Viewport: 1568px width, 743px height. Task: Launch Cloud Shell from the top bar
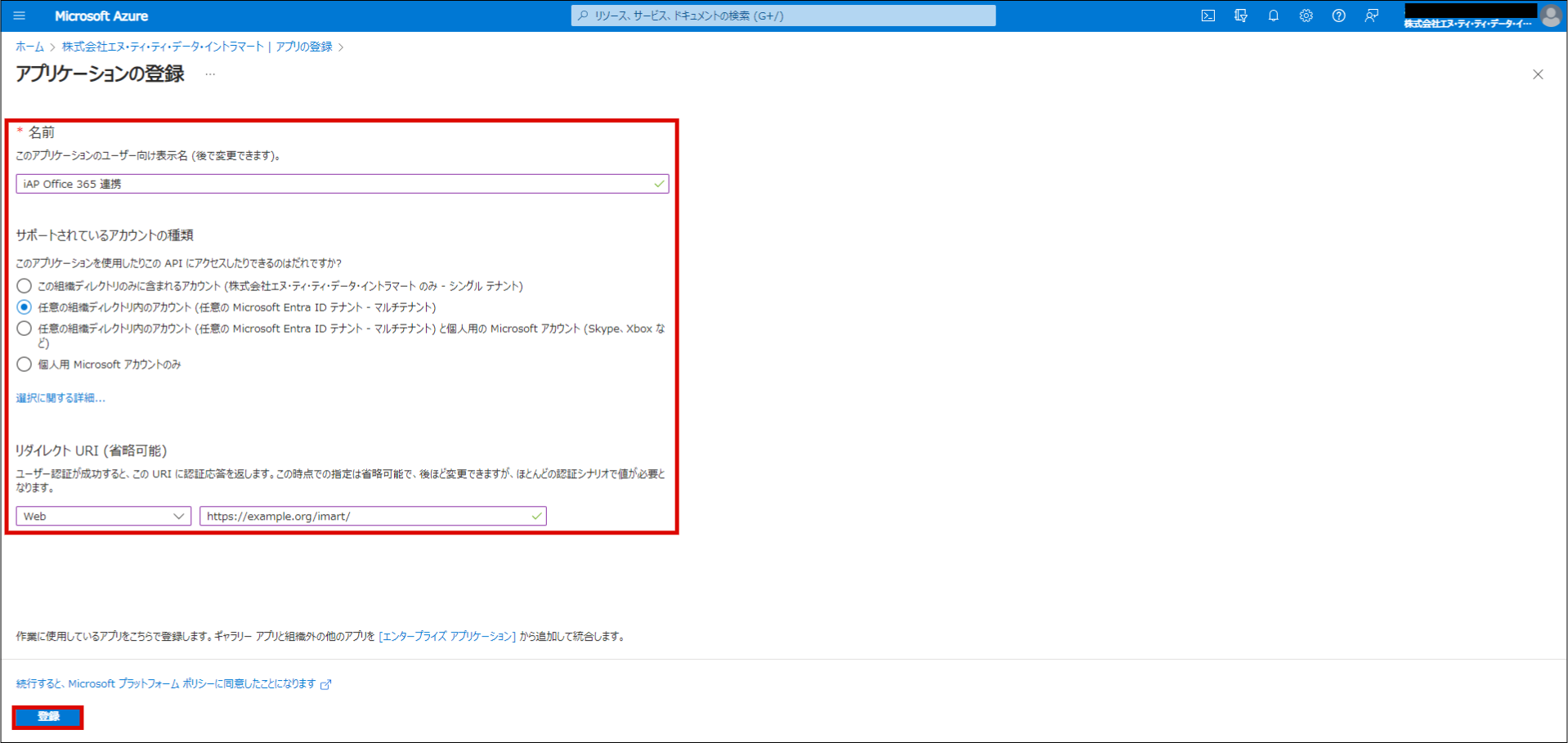coord(1207,16)
